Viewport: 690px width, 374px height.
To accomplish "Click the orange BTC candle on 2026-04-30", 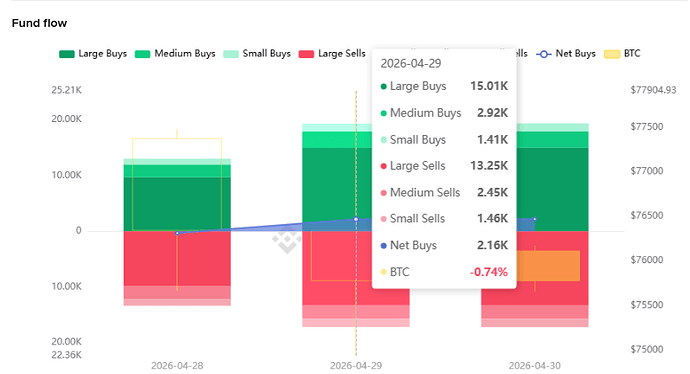I will pyautogui.click(x=548, y=266).
